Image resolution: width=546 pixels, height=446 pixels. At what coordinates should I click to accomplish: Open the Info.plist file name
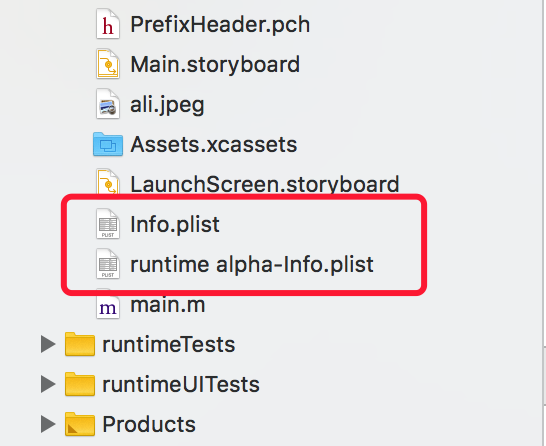click(175, 225)
